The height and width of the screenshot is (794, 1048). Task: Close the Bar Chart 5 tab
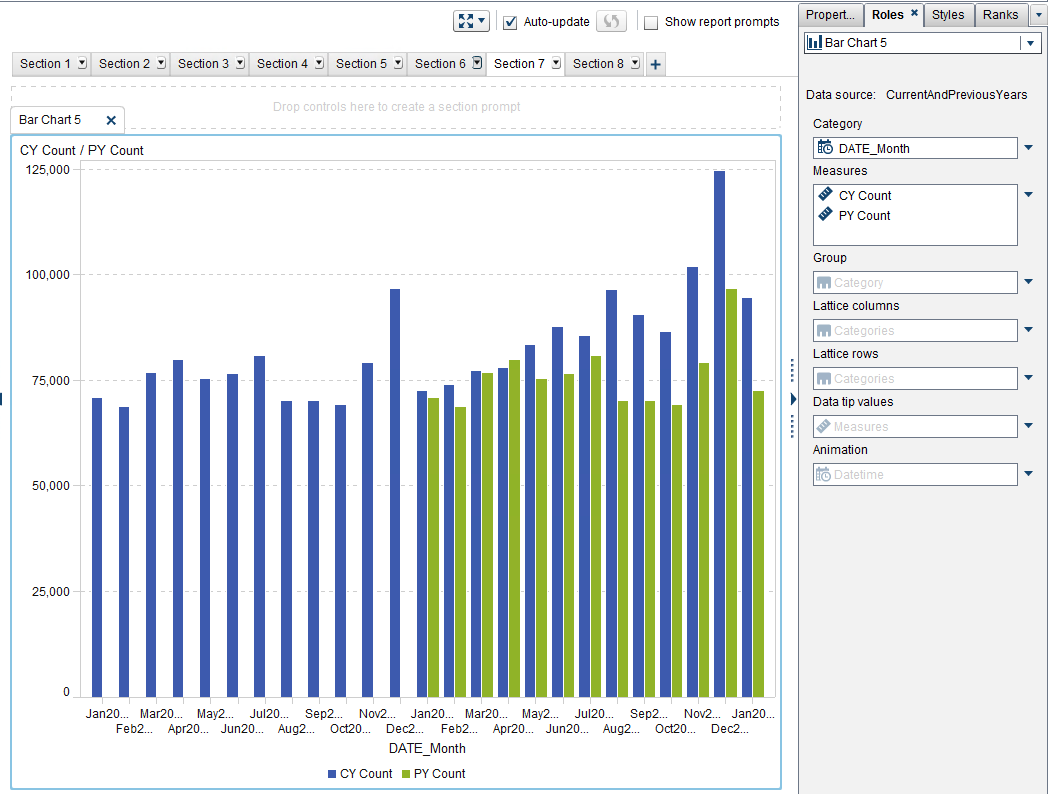click(111, 120)
